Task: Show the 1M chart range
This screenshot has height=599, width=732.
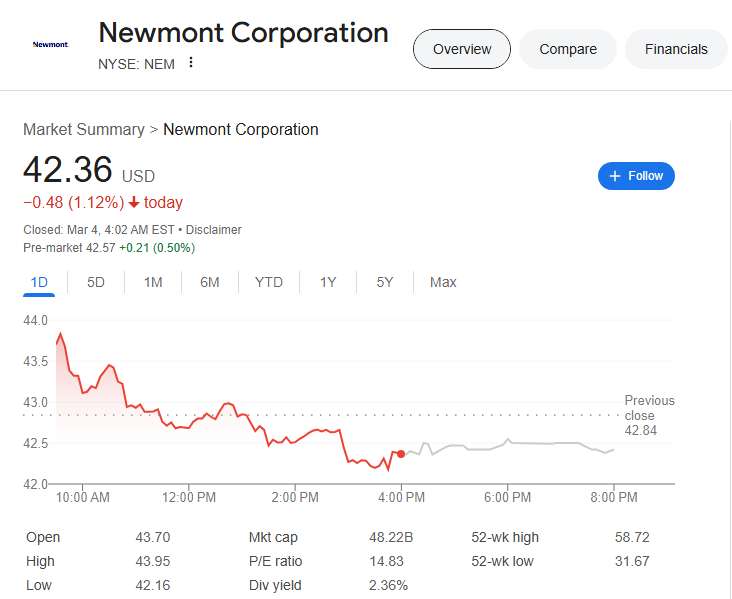Action: tap(153, 282)
